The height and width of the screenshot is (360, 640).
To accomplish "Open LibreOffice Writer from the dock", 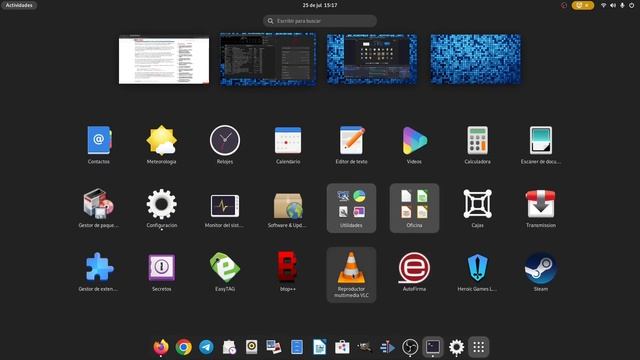I will 320,347.
